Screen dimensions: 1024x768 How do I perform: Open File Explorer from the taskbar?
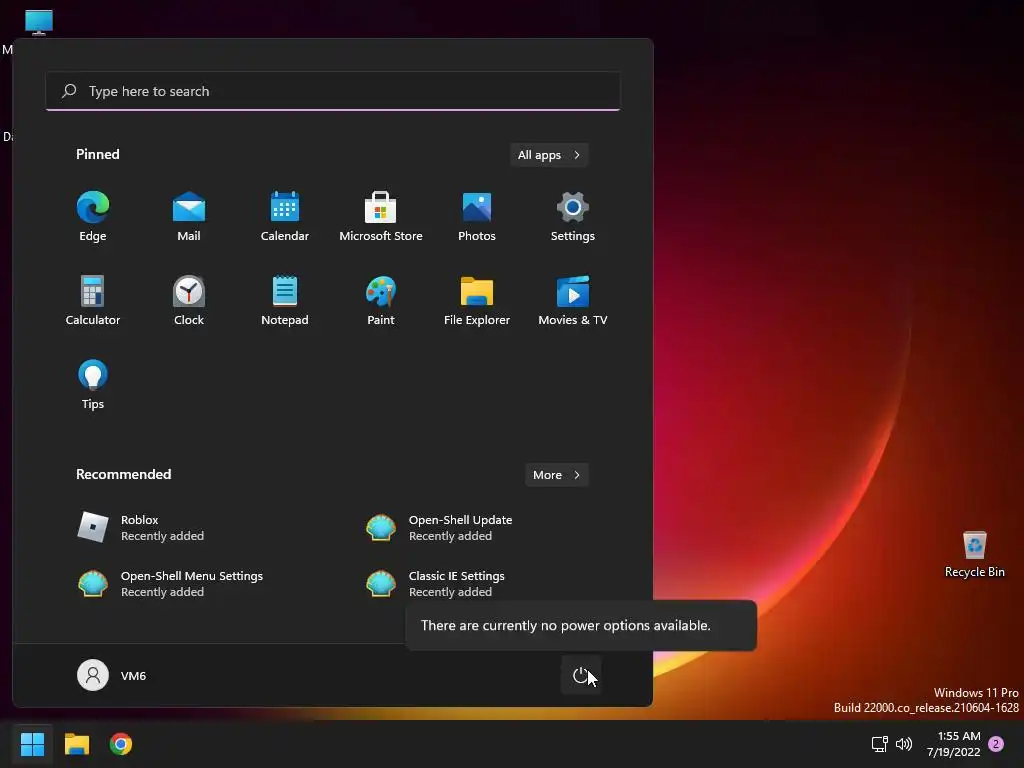[76, 744]
